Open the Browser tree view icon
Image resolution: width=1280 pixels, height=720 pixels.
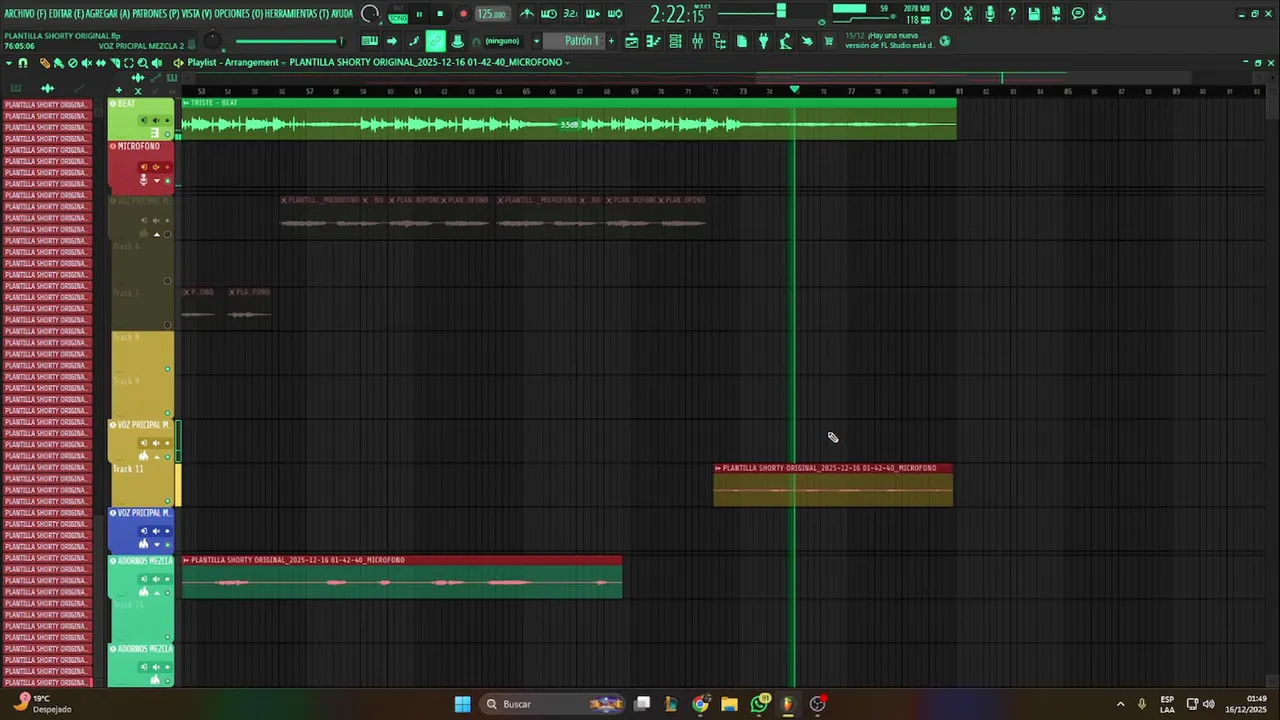[719, 41]
